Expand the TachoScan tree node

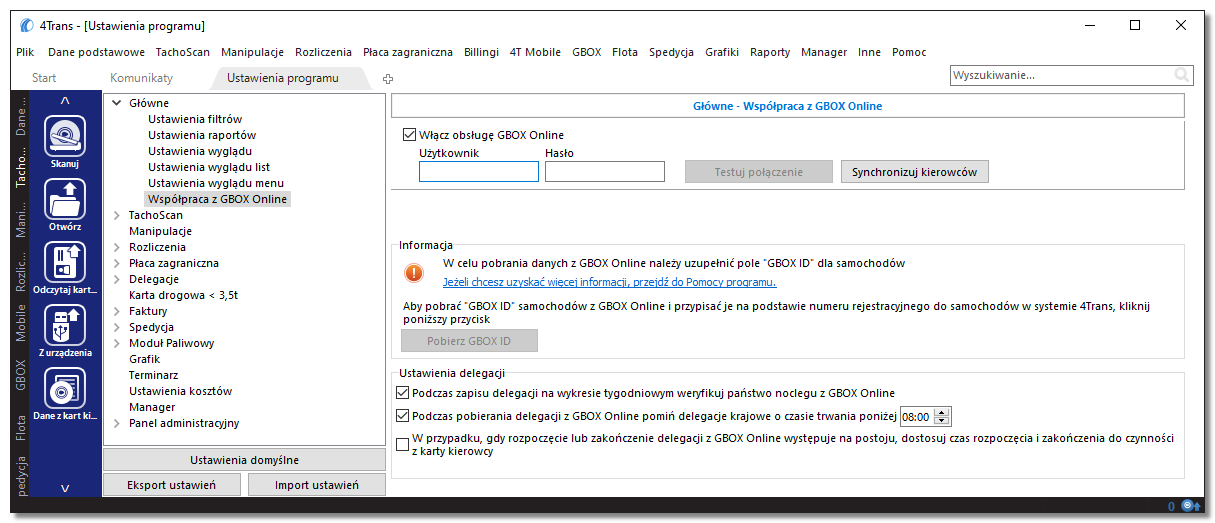117,215
